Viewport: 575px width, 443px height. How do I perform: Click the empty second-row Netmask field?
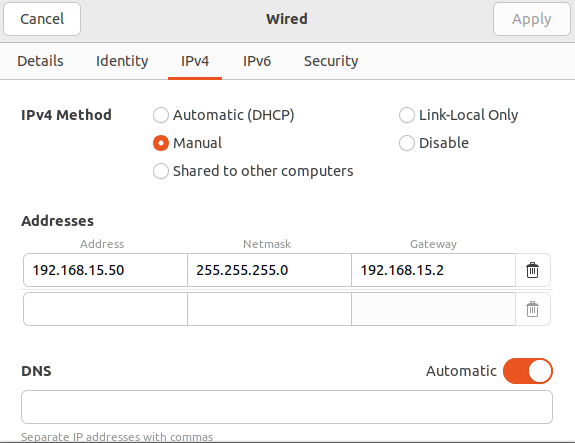pos(270,309)
